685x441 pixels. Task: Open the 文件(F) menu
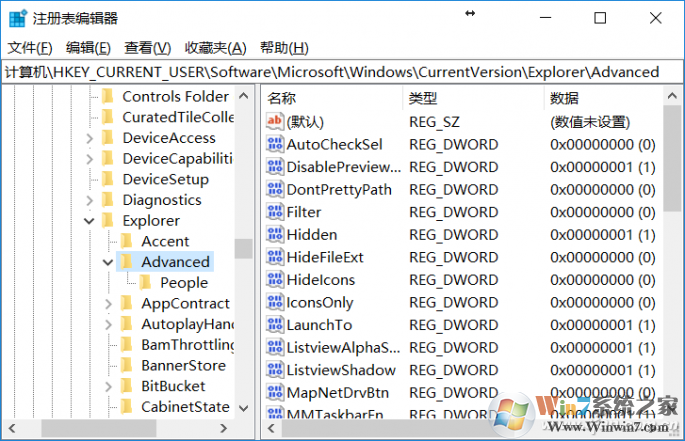[30, 47]
